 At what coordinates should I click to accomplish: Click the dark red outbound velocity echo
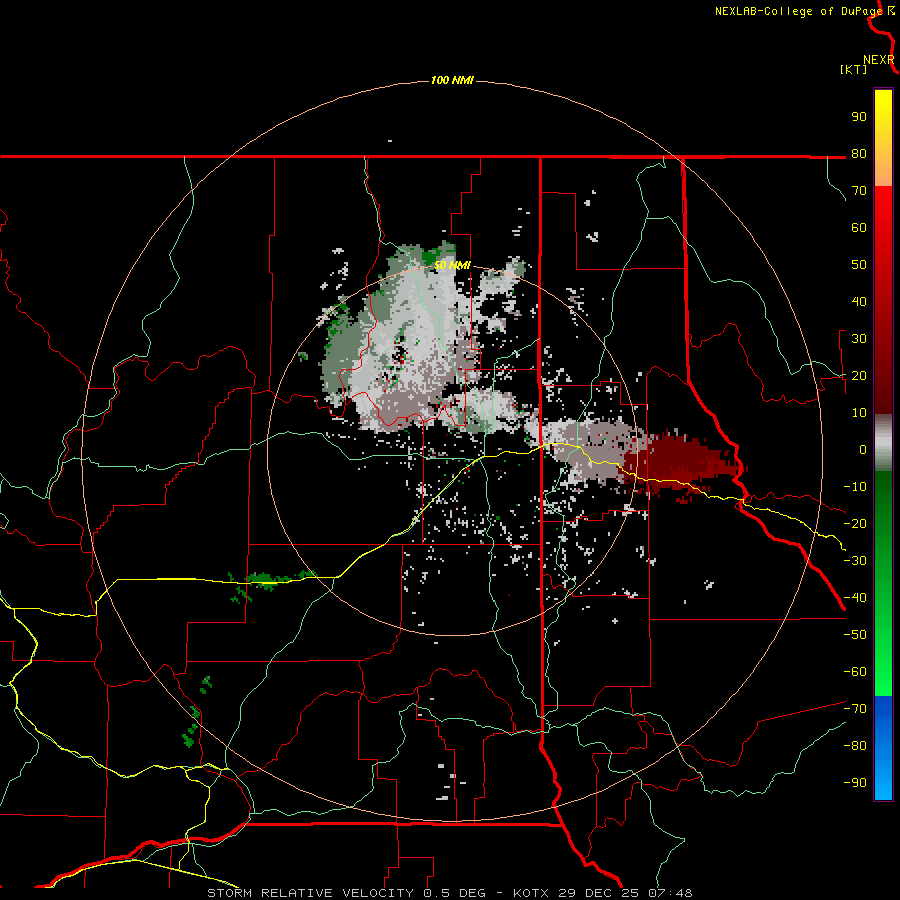pos(677,464)
